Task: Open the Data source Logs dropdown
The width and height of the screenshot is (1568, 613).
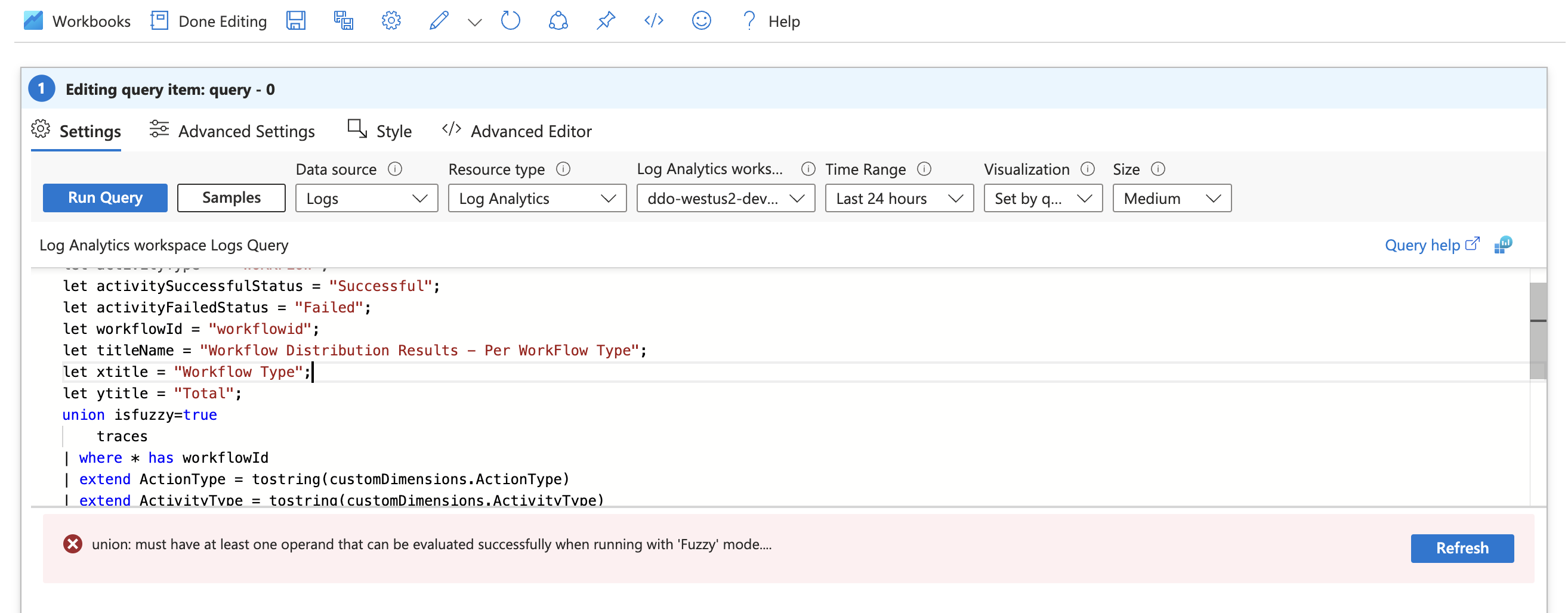Action: pyautogui.click(x=366, y=198)
